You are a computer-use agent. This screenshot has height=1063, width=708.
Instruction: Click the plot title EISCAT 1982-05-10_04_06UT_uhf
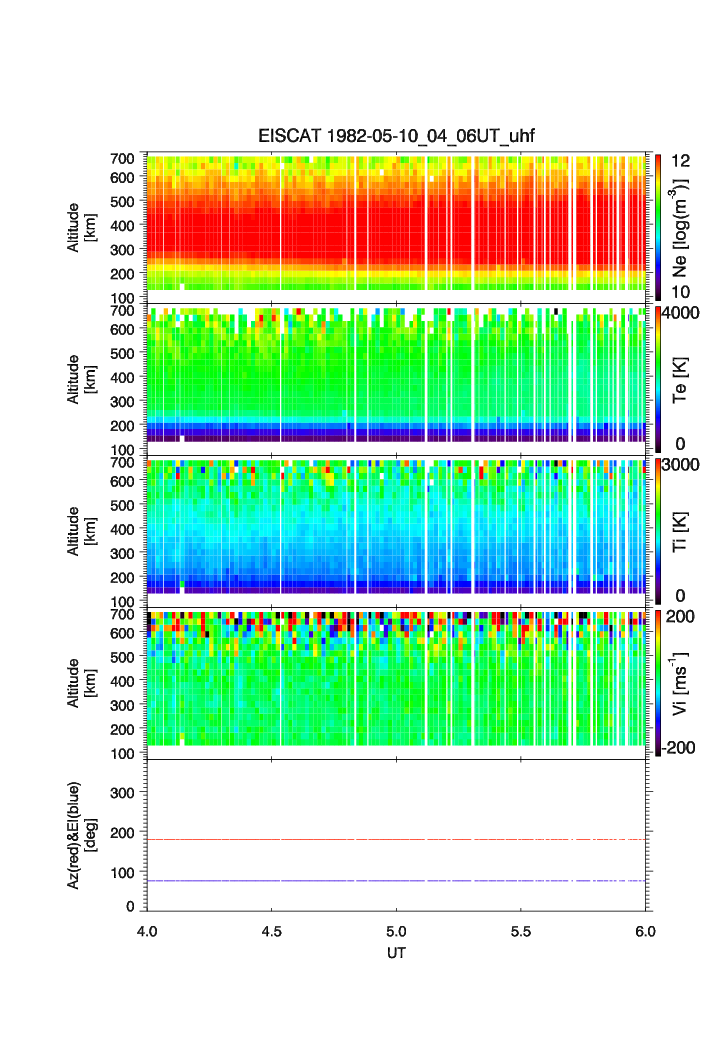(396, 136)
